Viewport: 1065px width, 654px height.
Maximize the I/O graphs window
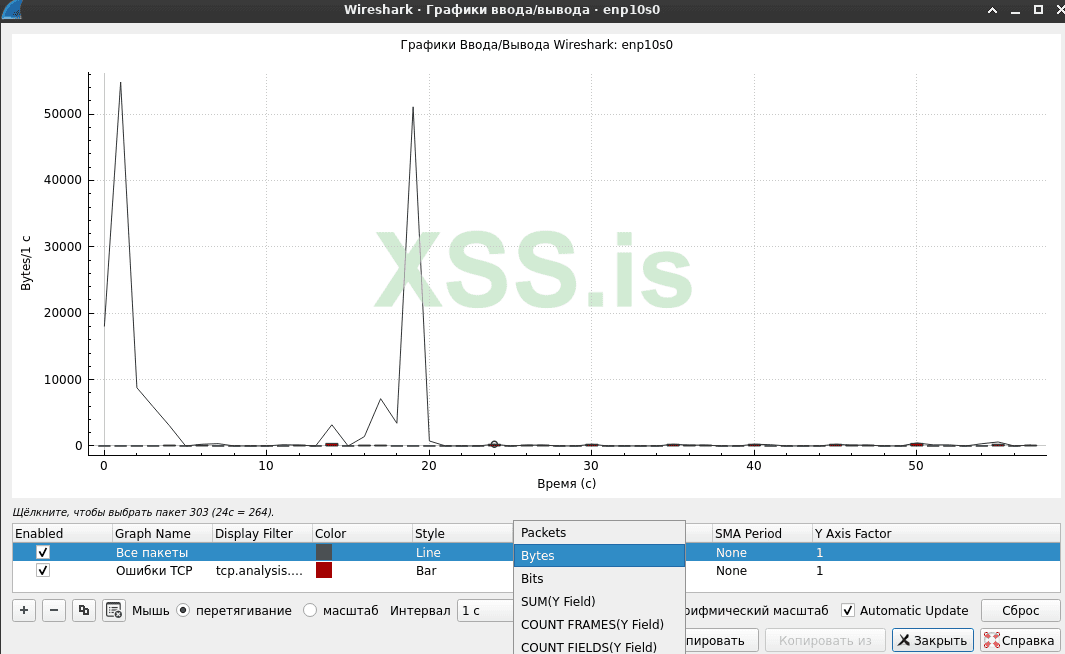click(x=1038, y=10)
